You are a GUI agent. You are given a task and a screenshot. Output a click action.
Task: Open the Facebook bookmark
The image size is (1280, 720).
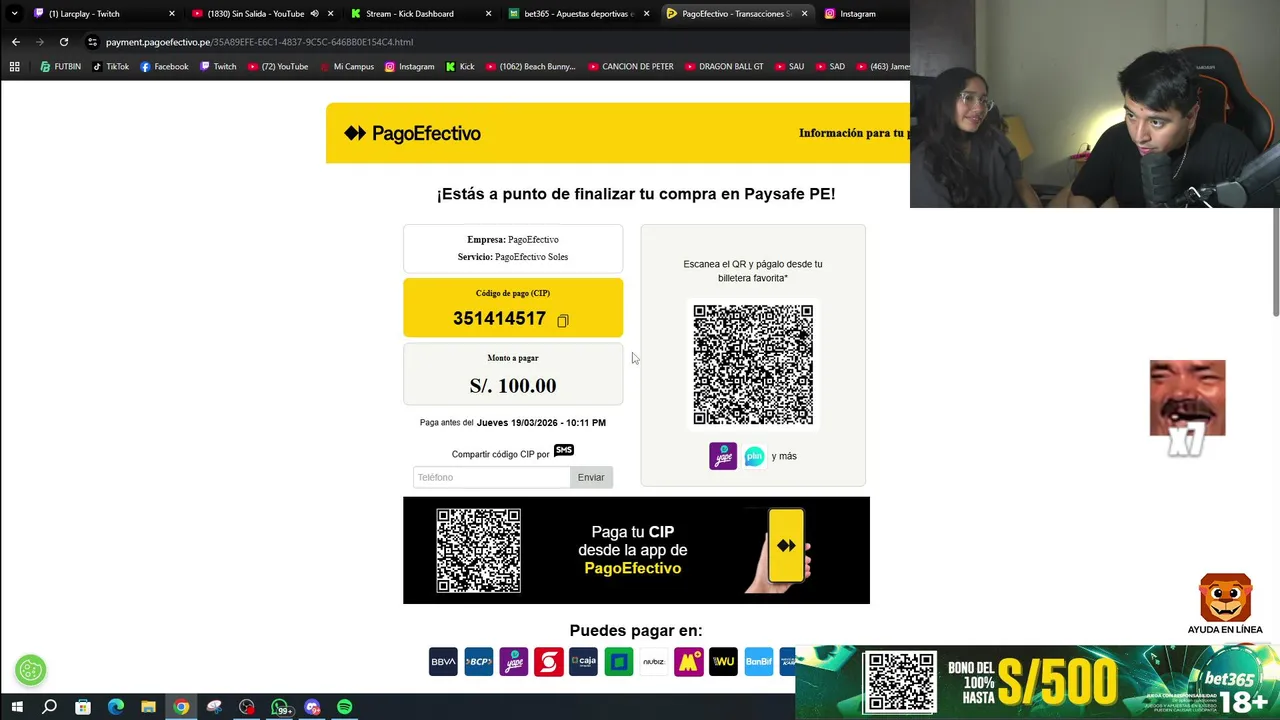pos(164,67)
